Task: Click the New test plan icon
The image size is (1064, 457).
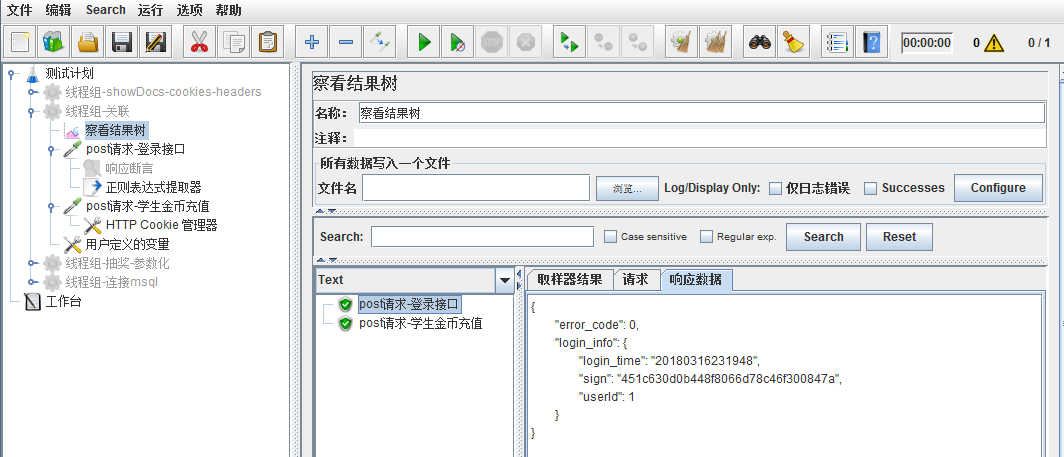Action: tap(21, 43)
